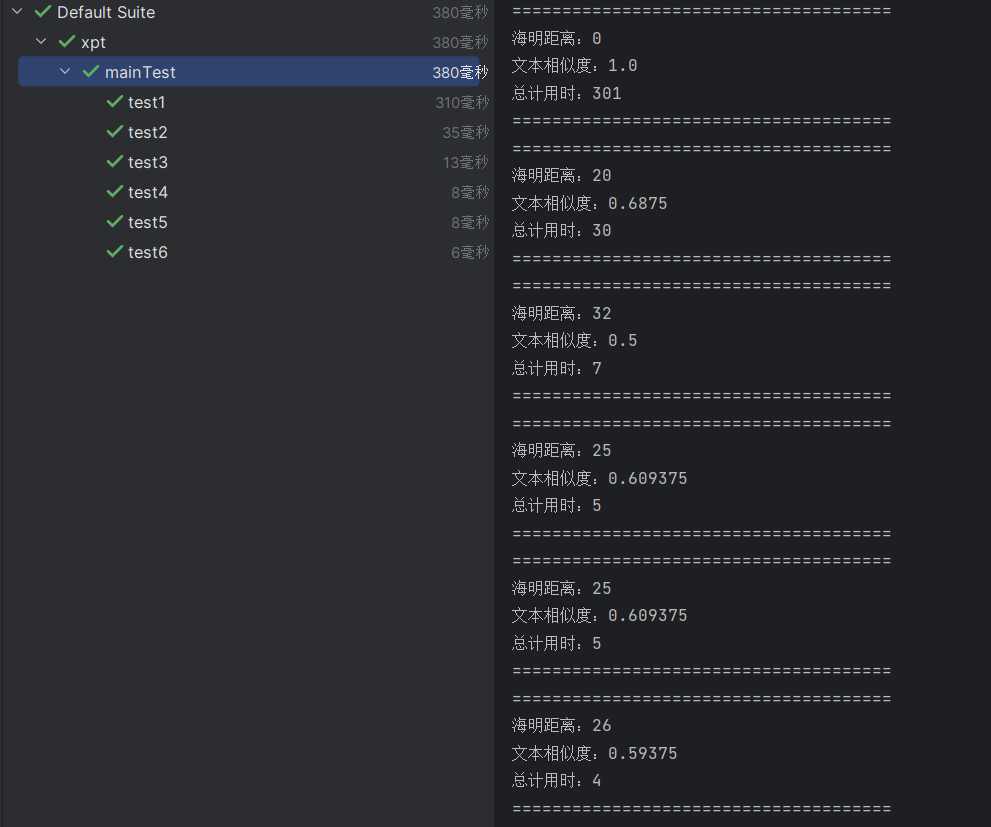This screenshot has height=827, width=991.
Task: Click console line 文本相似度: 0.5
Action: pos(574,341)
